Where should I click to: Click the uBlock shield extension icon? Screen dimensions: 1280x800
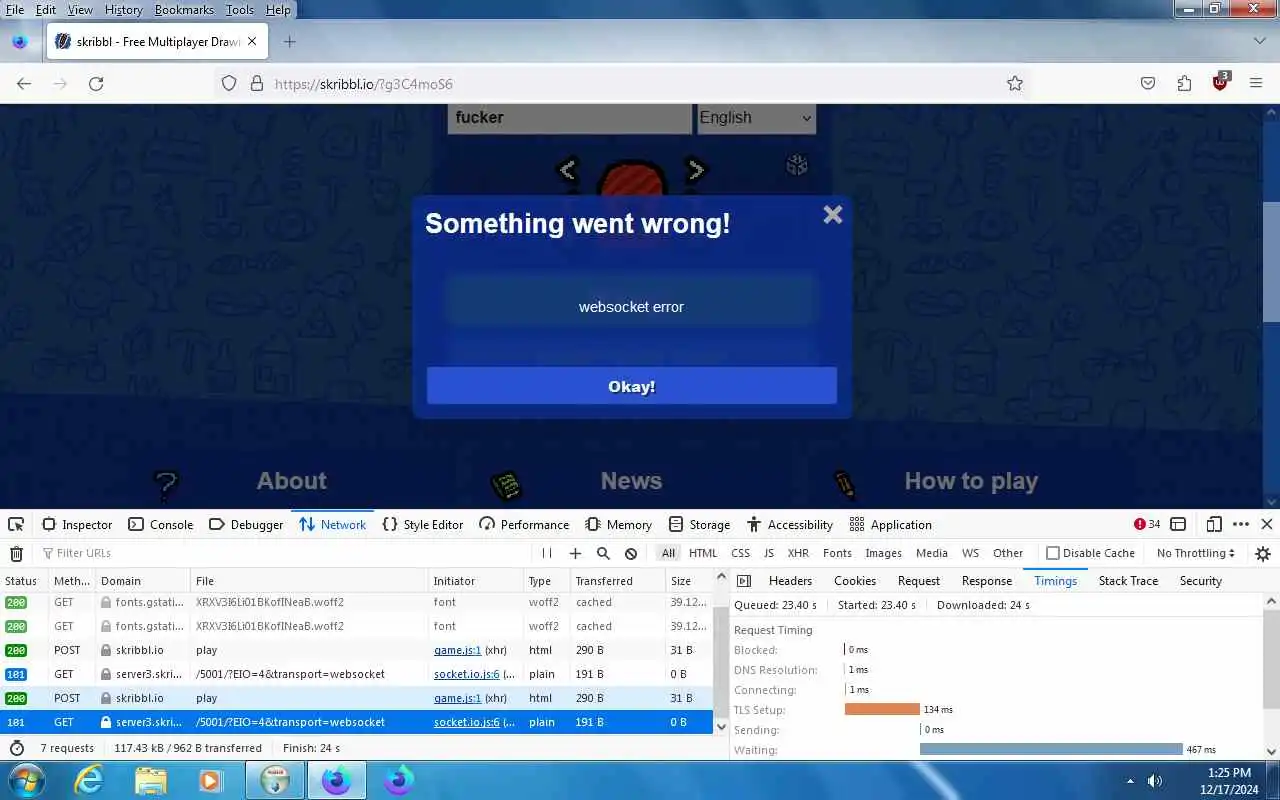[x=1220, y=83]
